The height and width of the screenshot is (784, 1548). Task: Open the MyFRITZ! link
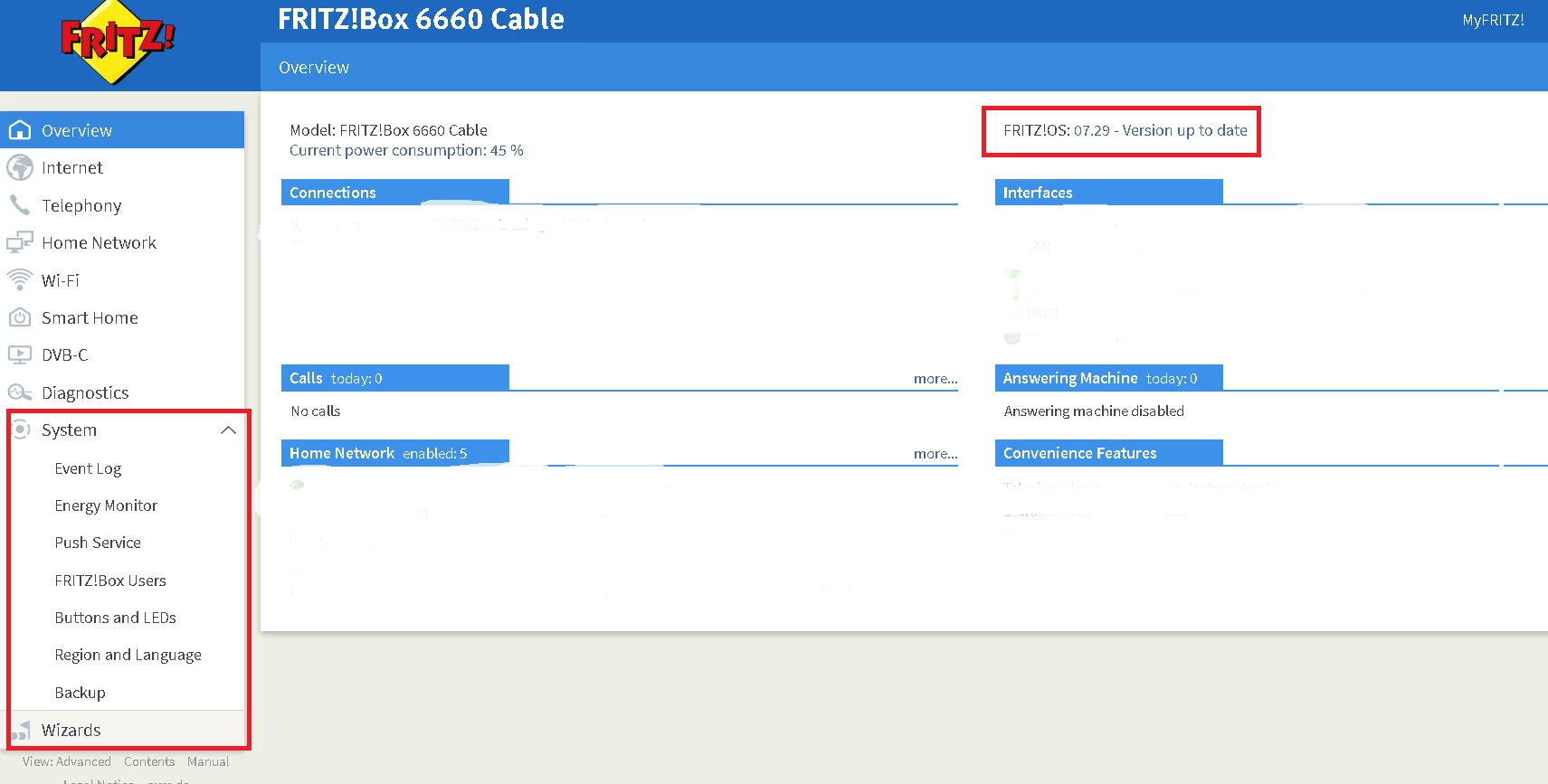pos(1493,20)
